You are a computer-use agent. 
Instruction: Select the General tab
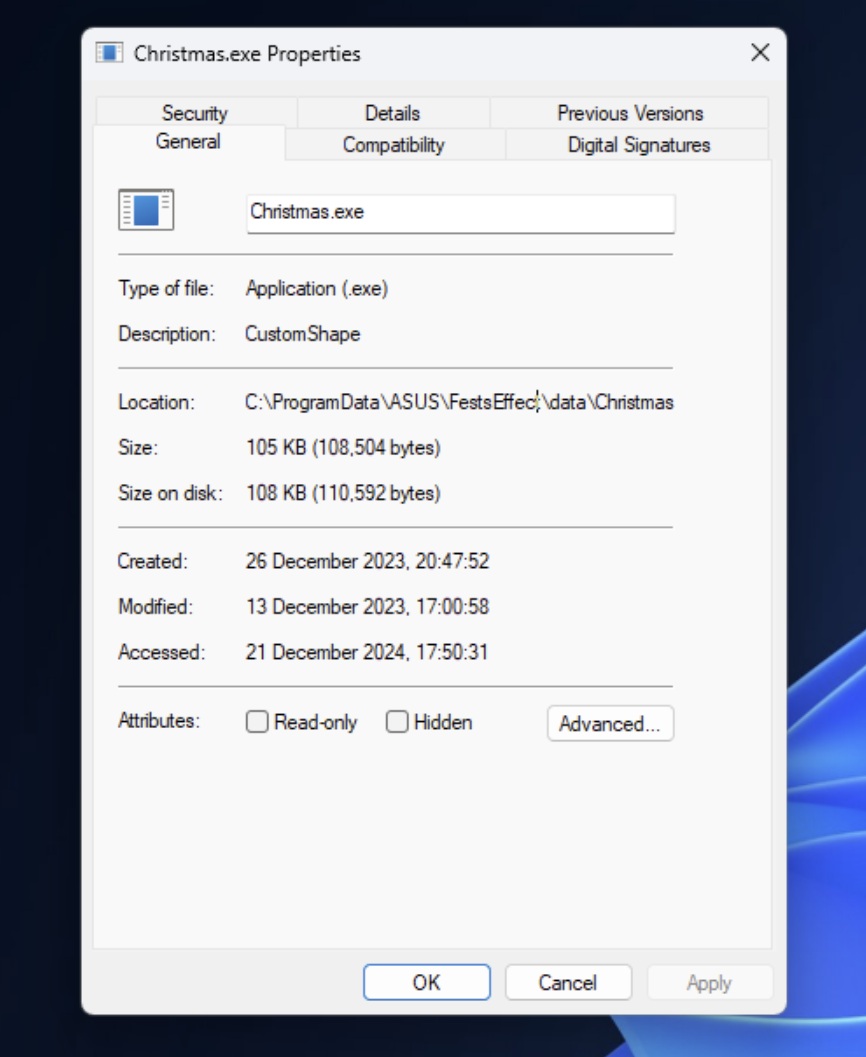click(188, 142)
